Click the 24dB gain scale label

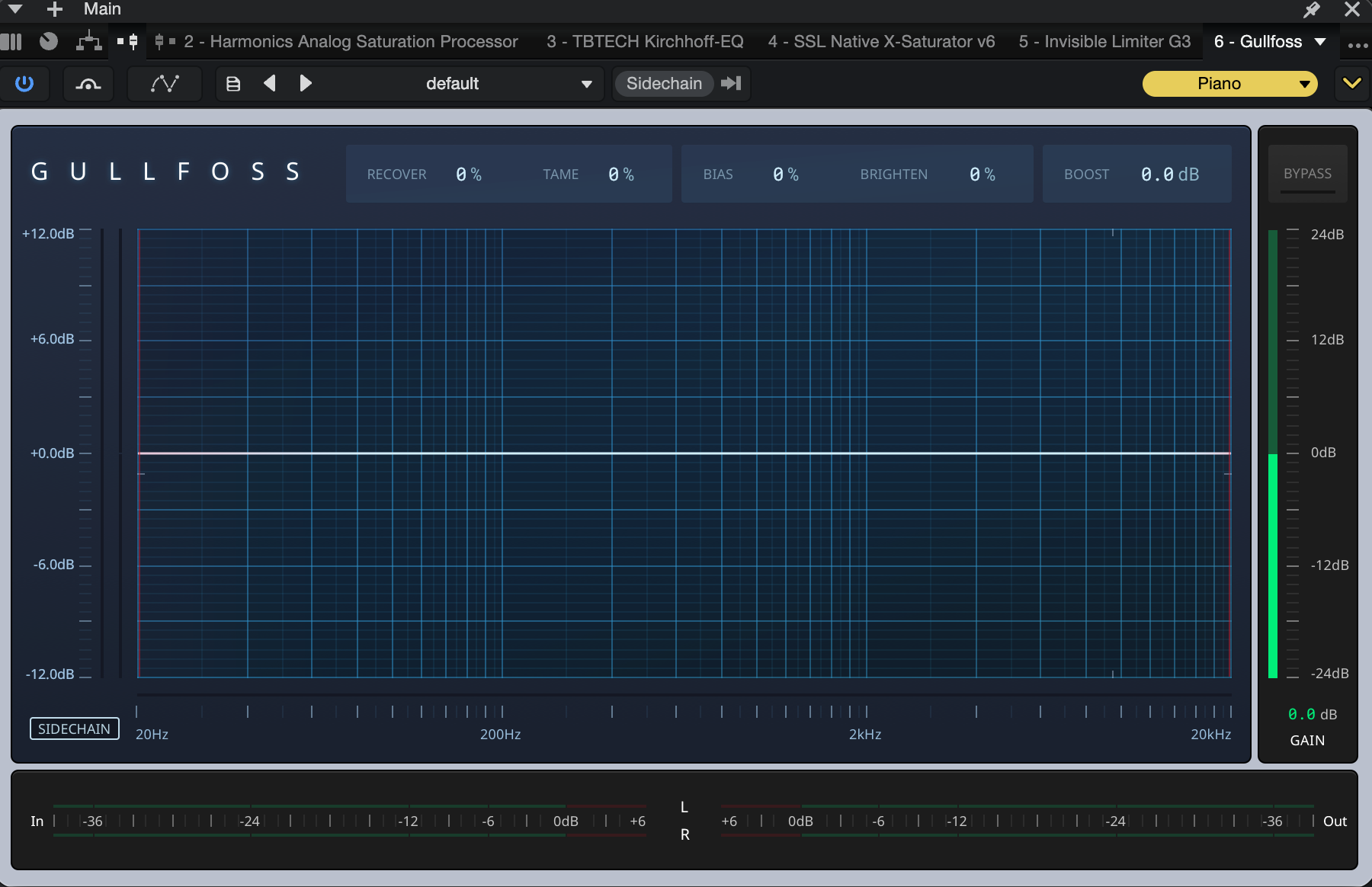click(x=1327, y=235)
